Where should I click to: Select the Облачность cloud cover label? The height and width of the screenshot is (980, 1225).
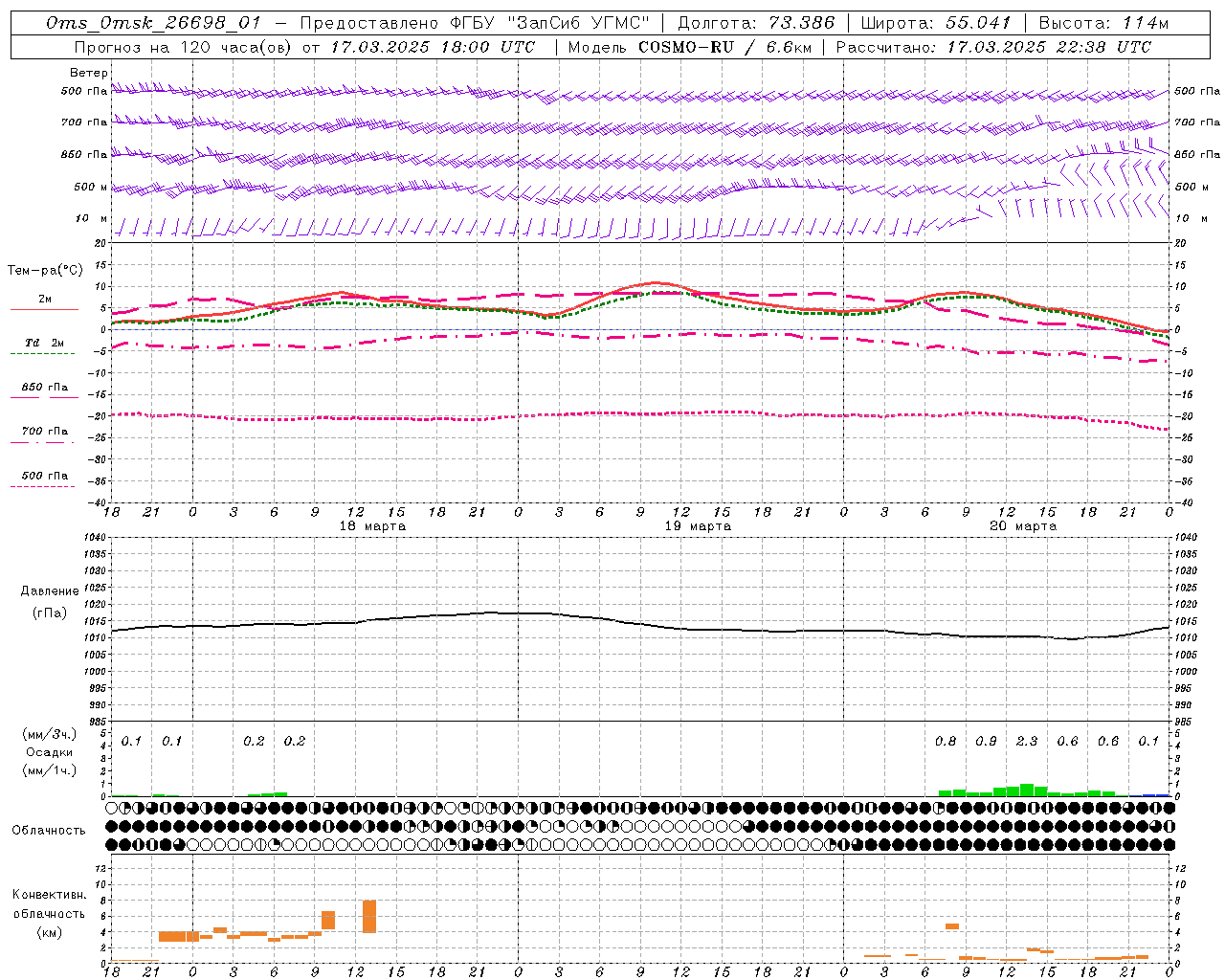pos(49,831)
